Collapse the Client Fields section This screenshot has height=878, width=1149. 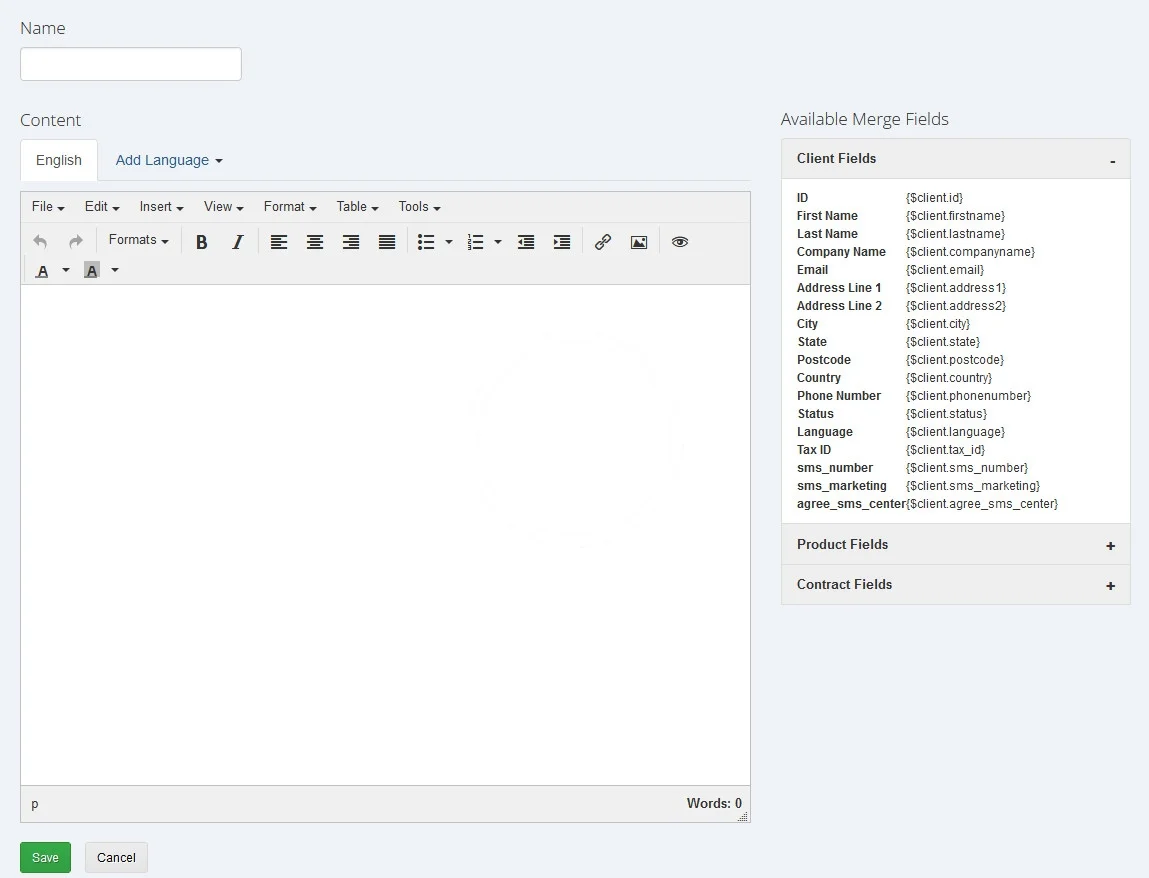[x=1112, y=160]
